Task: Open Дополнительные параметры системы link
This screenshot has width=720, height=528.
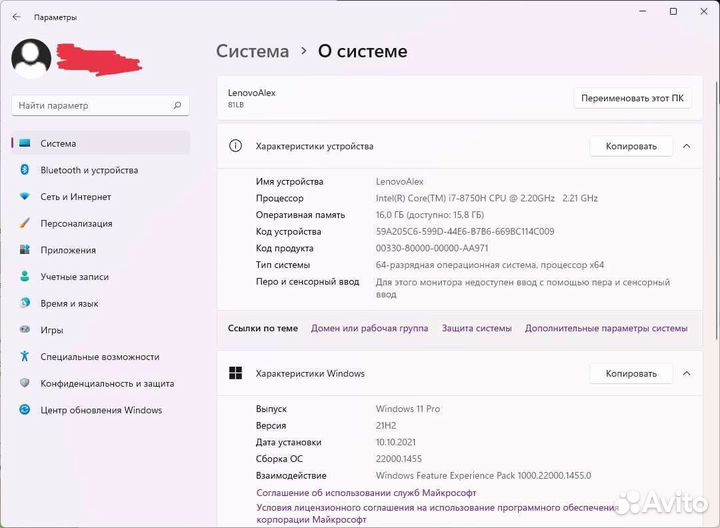Action: coord(606,328)
